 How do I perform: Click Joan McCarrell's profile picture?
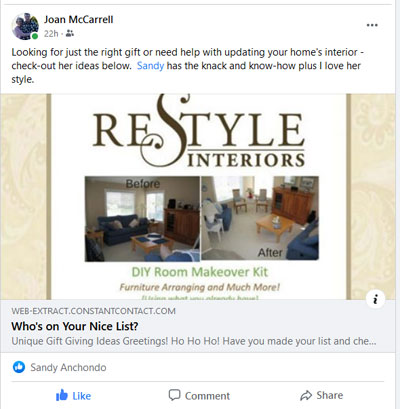[25, 26]
